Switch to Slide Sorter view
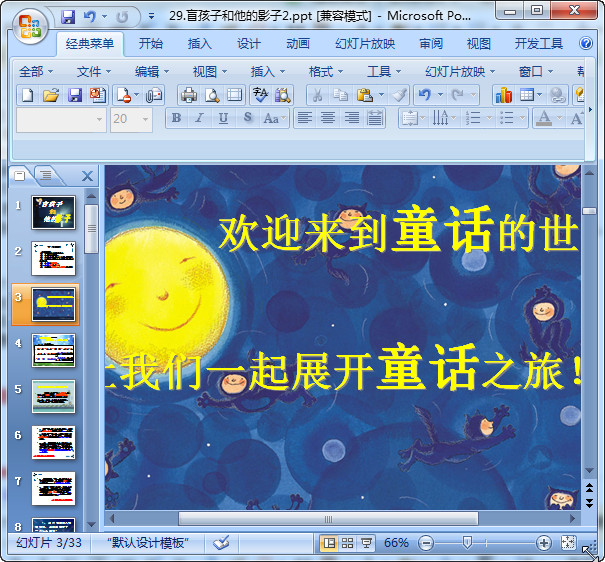 point(347,543)
